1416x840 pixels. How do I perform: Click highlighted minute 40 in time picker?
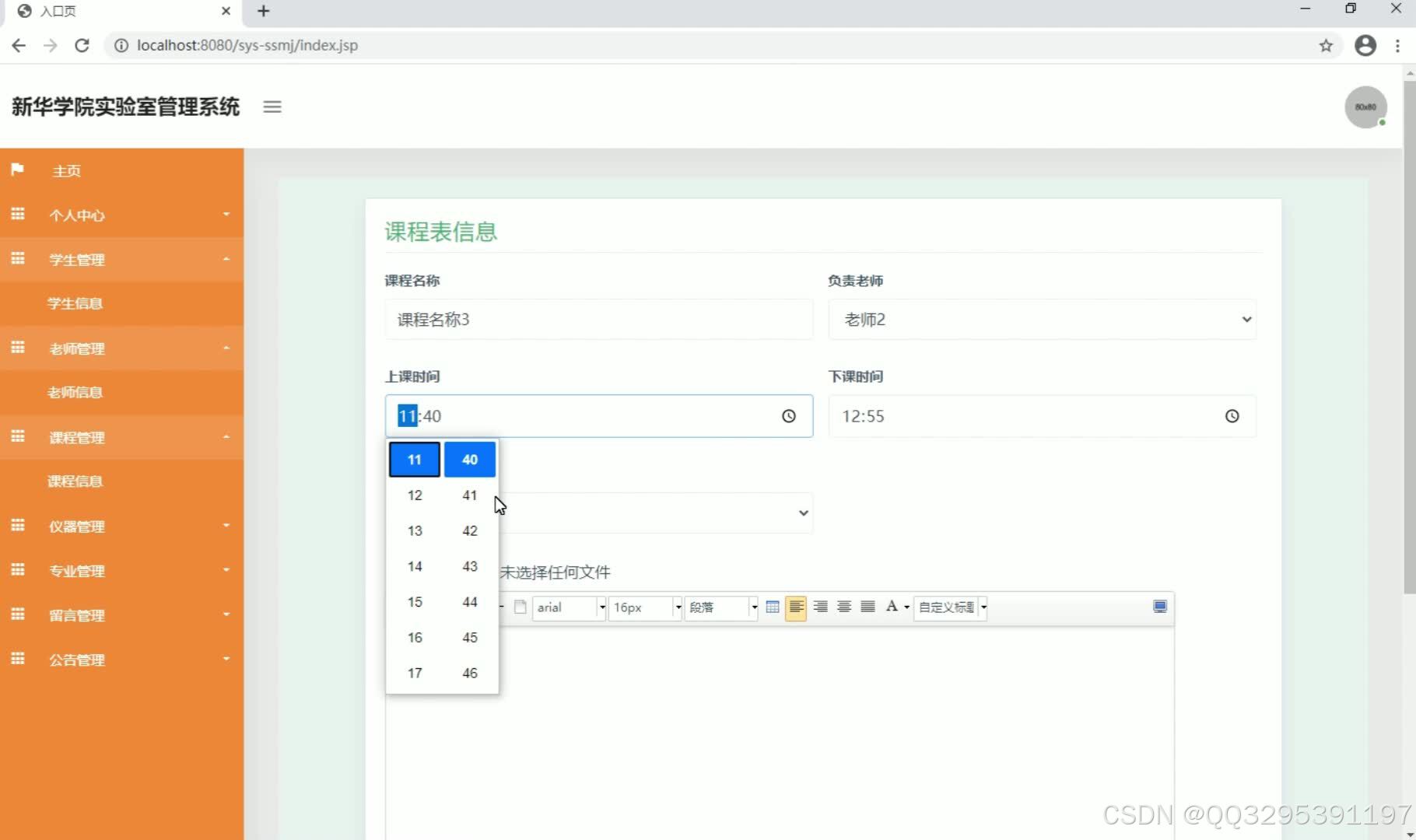coord(470,460)
